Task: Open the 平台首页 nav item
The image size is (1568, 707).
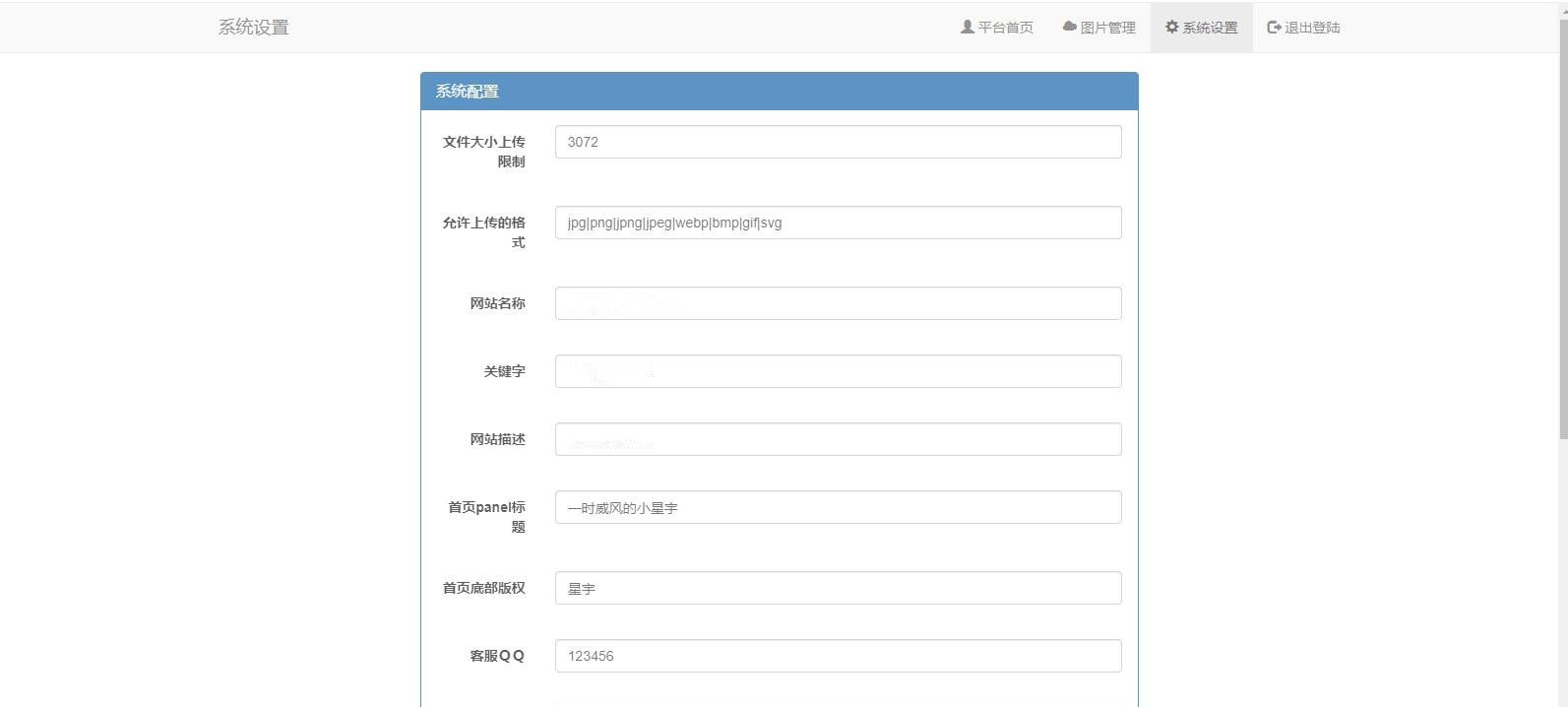Action: tap(996, 27)
